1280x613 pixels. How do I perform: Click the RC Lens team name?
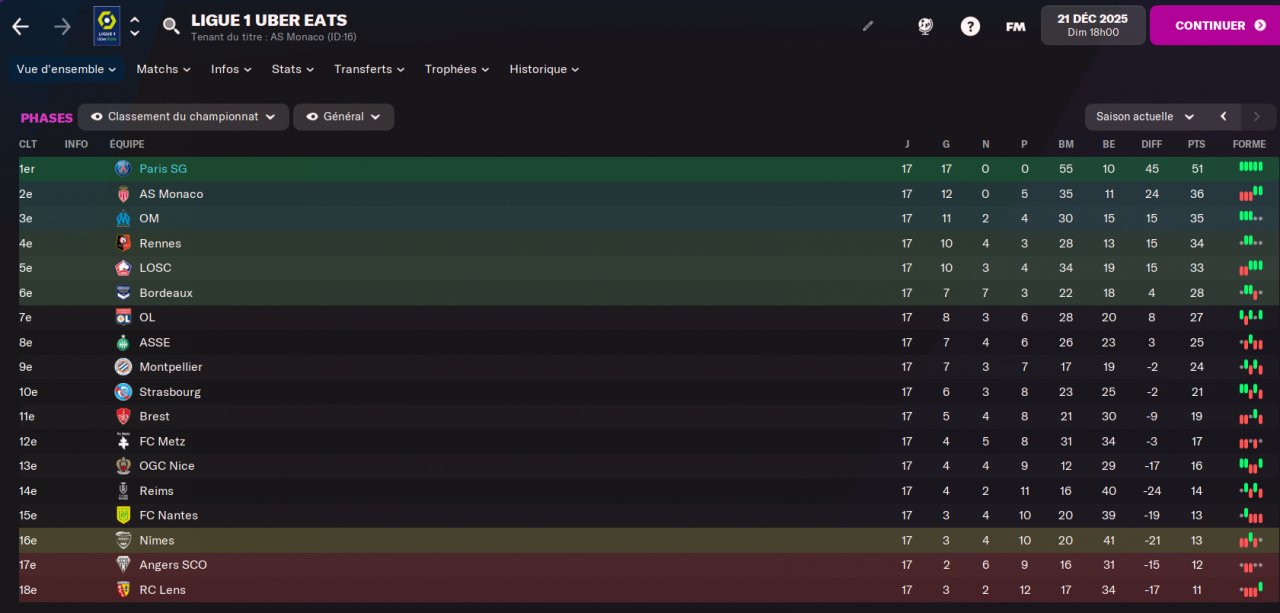click(x=162, y=590)
